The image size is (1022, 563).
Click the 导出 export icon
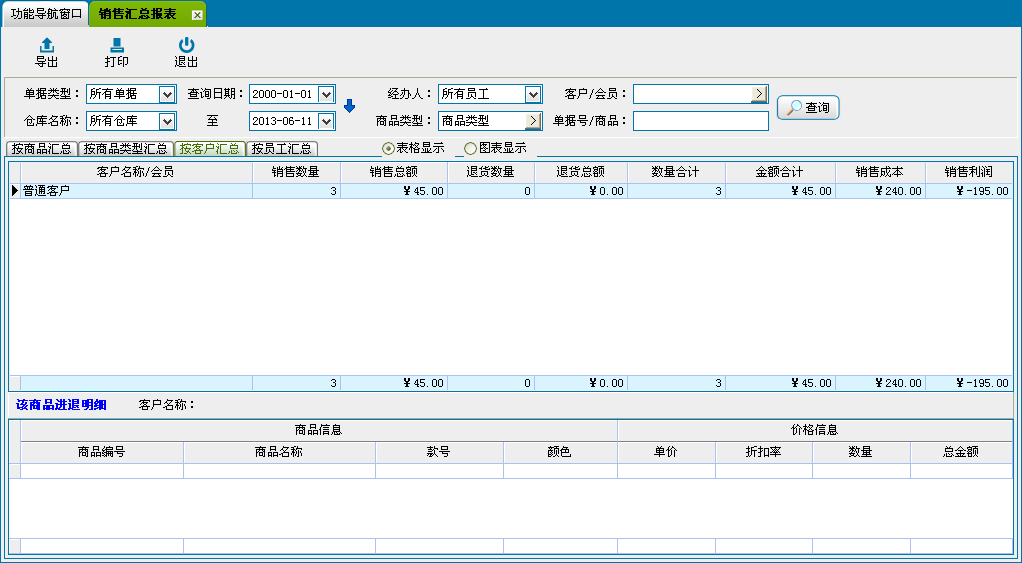pyautogui.click(x=46, y=45)
